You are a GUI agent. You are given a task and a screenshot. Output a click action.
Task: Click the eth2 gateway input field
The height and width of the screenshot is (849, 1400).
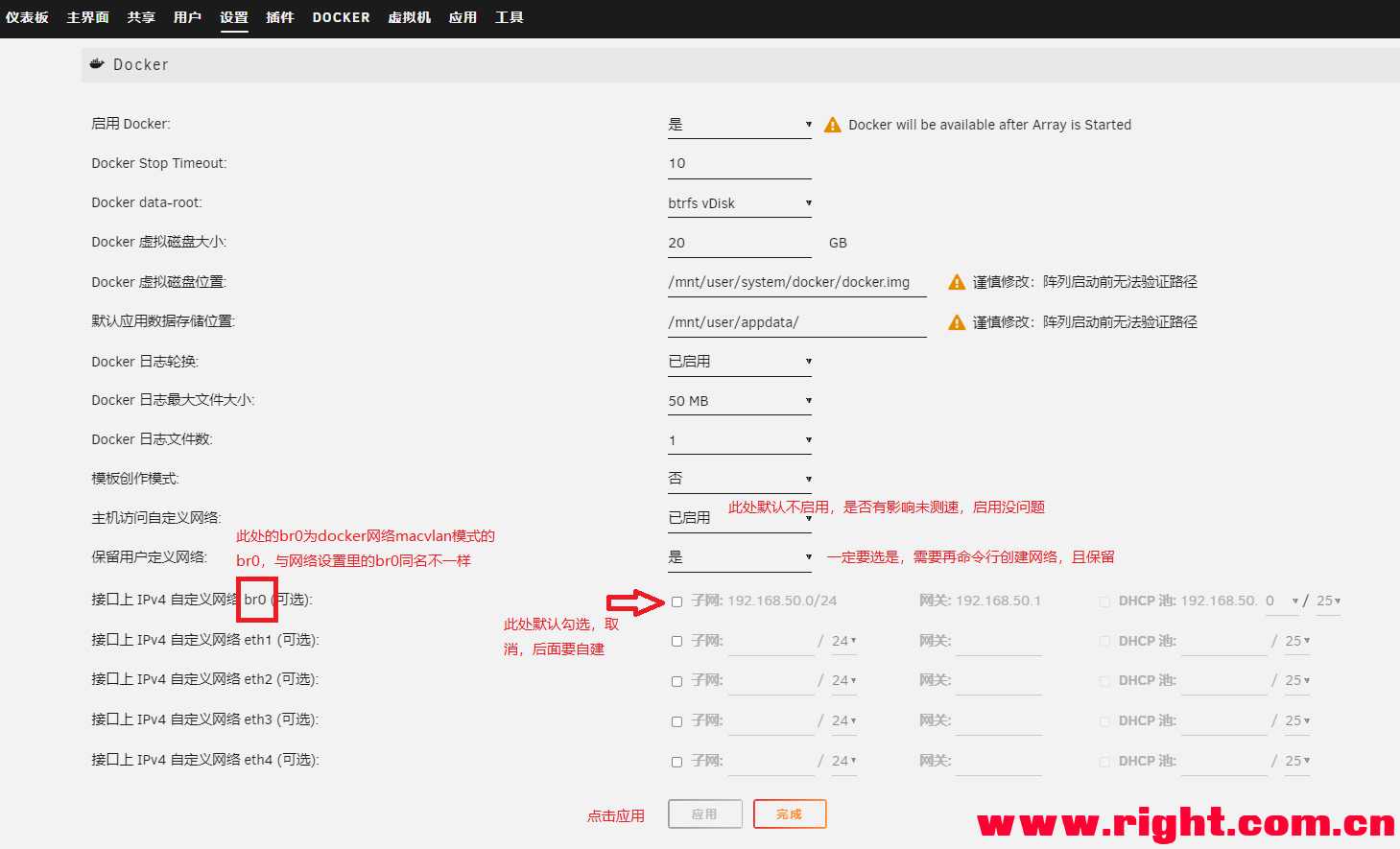(x=999, y=680)
